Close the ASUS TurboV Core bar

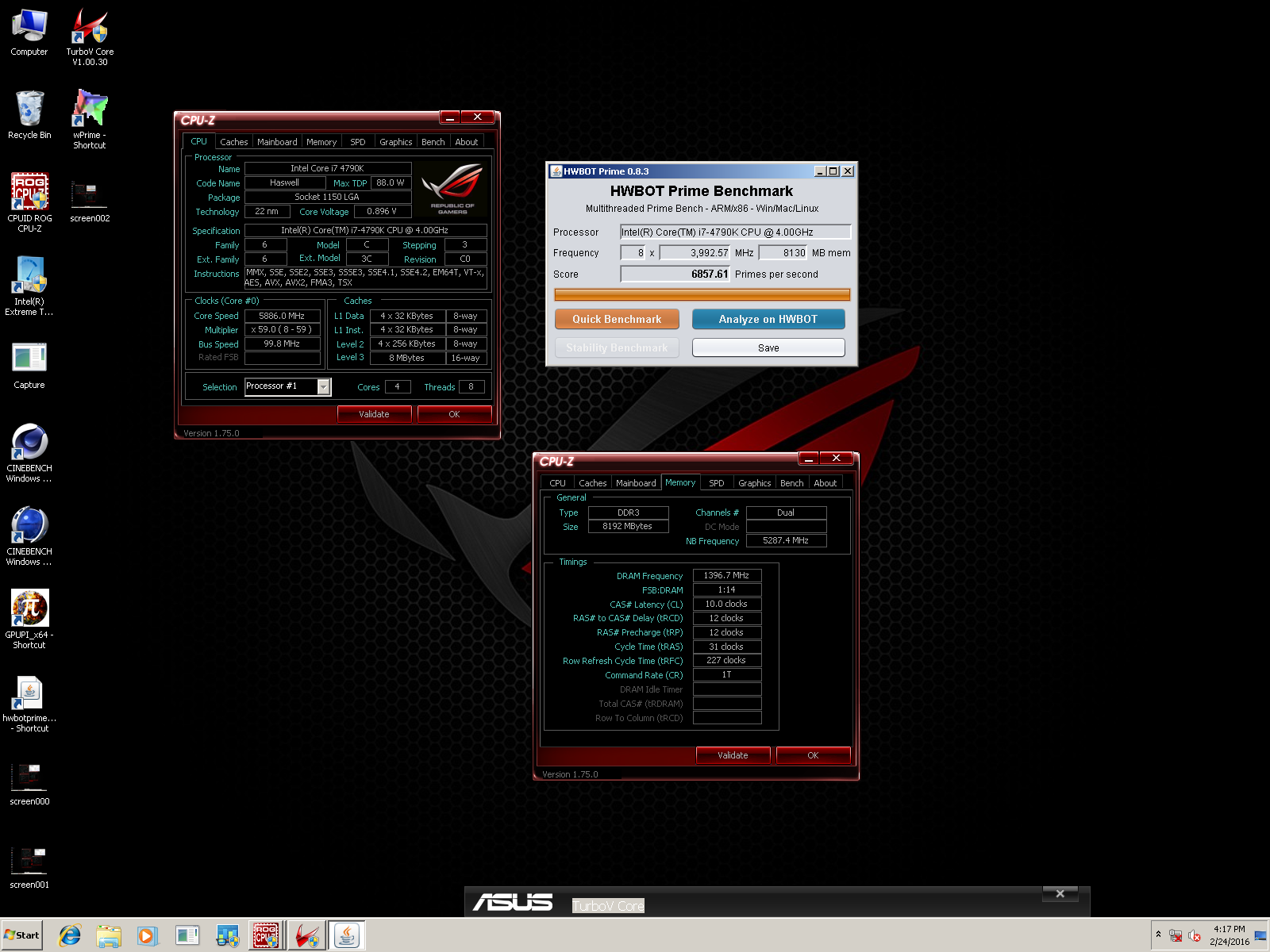(1060, 893)
